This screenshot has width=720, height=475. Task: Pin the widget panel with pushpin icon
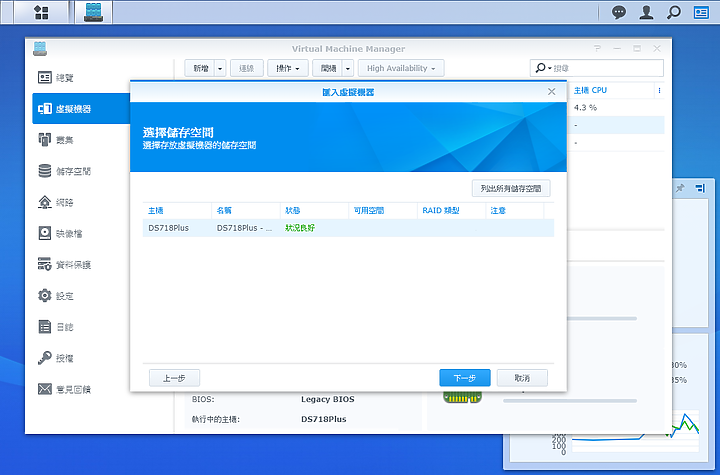681,188
